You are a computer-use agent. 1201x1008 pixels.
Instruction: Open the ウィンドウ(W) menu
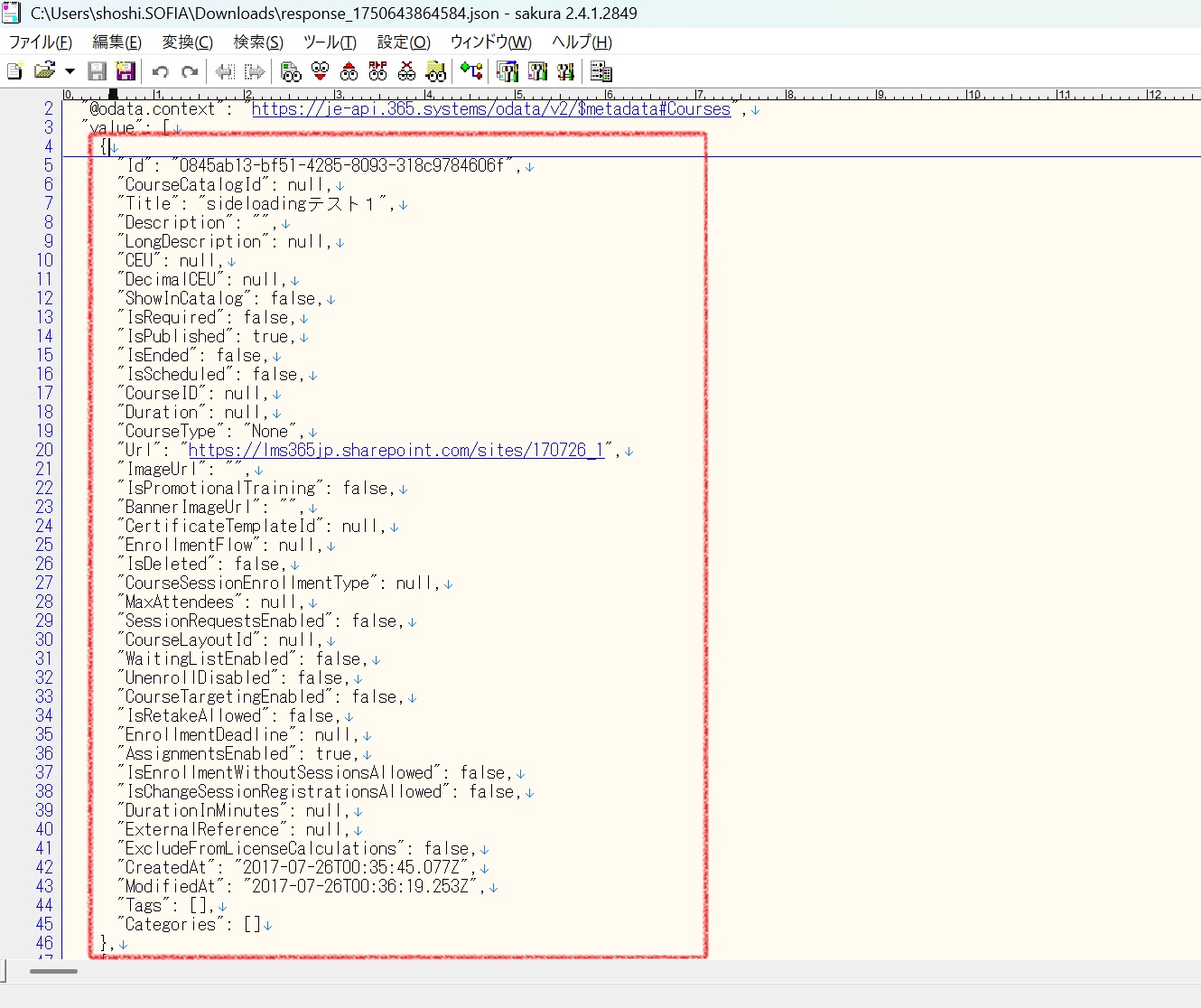(490, 42)
